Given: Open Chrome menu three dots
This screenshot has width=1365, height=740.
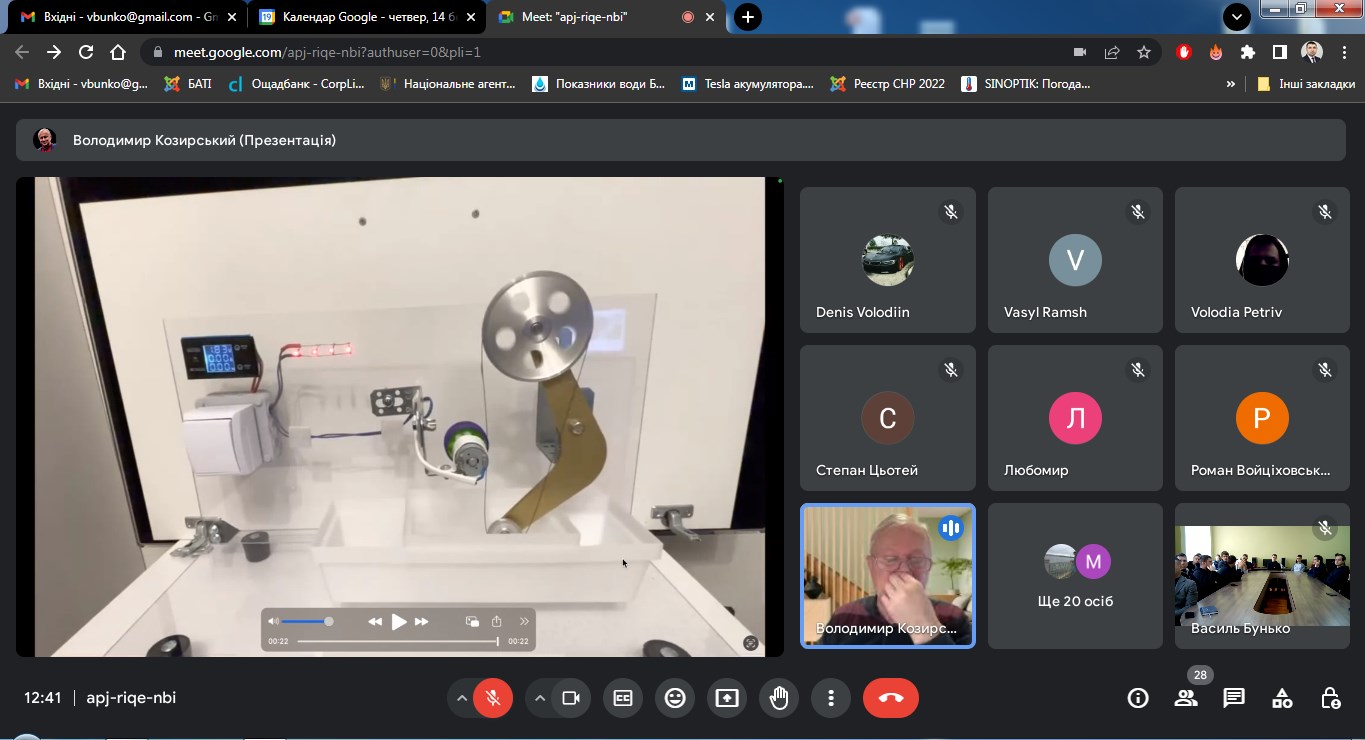Looking at the screenshot, I should tap(1344, 52).
